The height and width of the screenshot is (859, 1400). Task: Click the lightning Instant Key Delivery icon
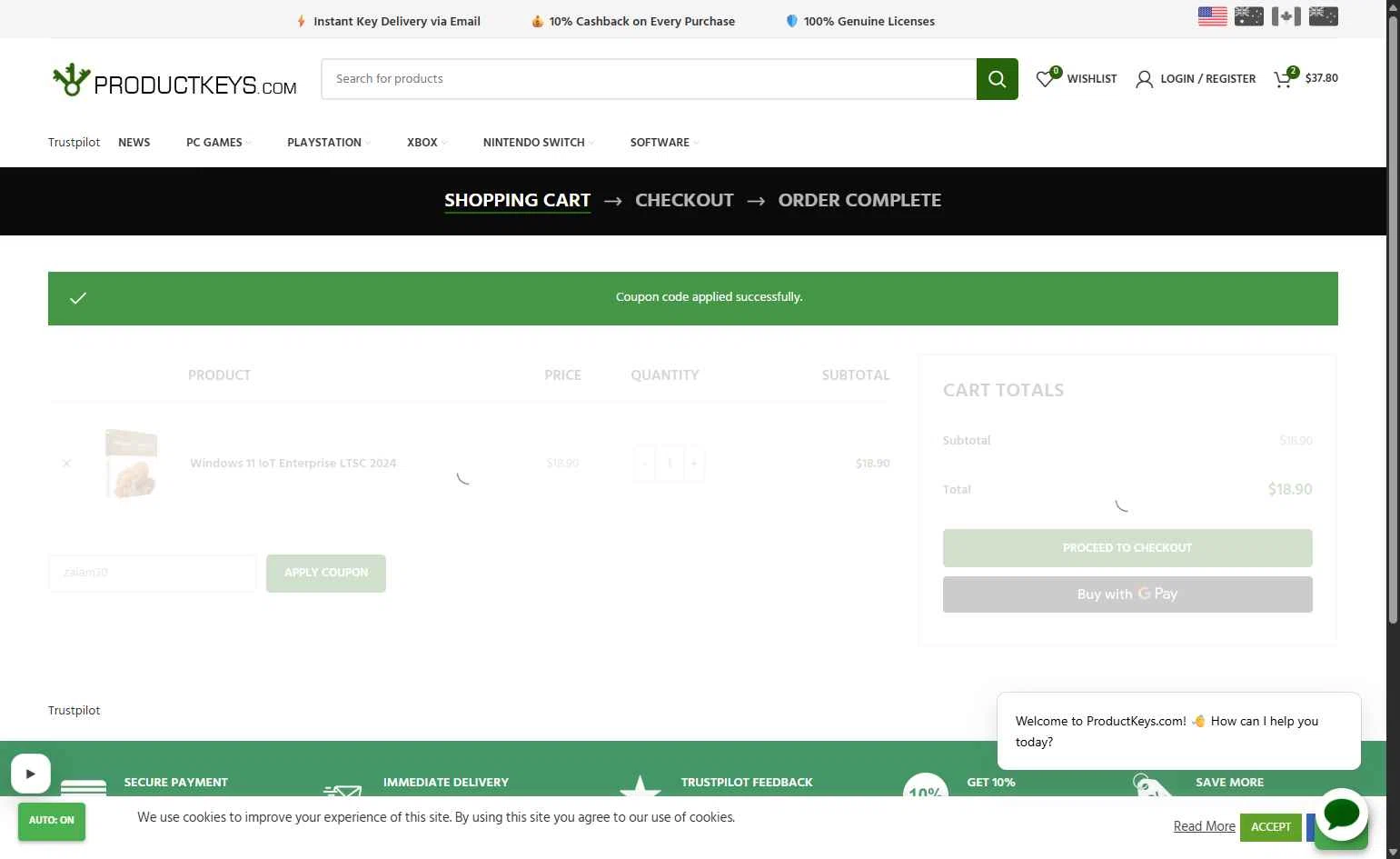[302, 21]
